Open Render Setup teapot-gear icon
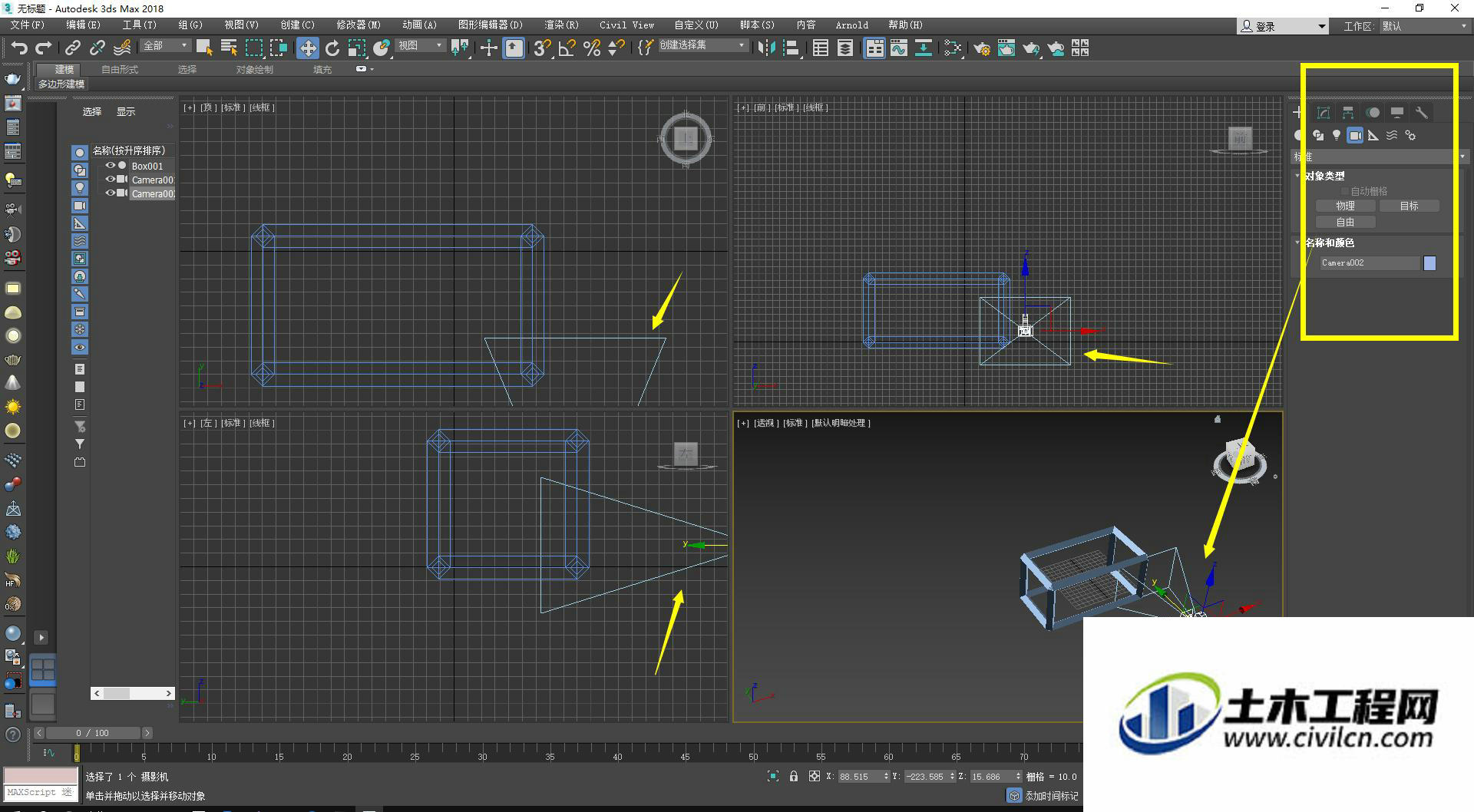 pyautogui.click(x=982, y=48)
